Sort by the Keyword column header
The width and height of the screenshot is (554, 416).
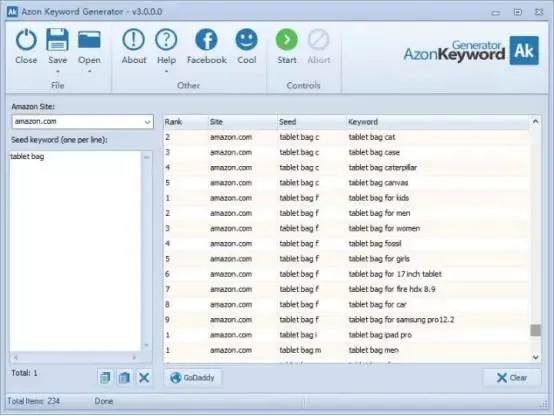click(437, 122)
